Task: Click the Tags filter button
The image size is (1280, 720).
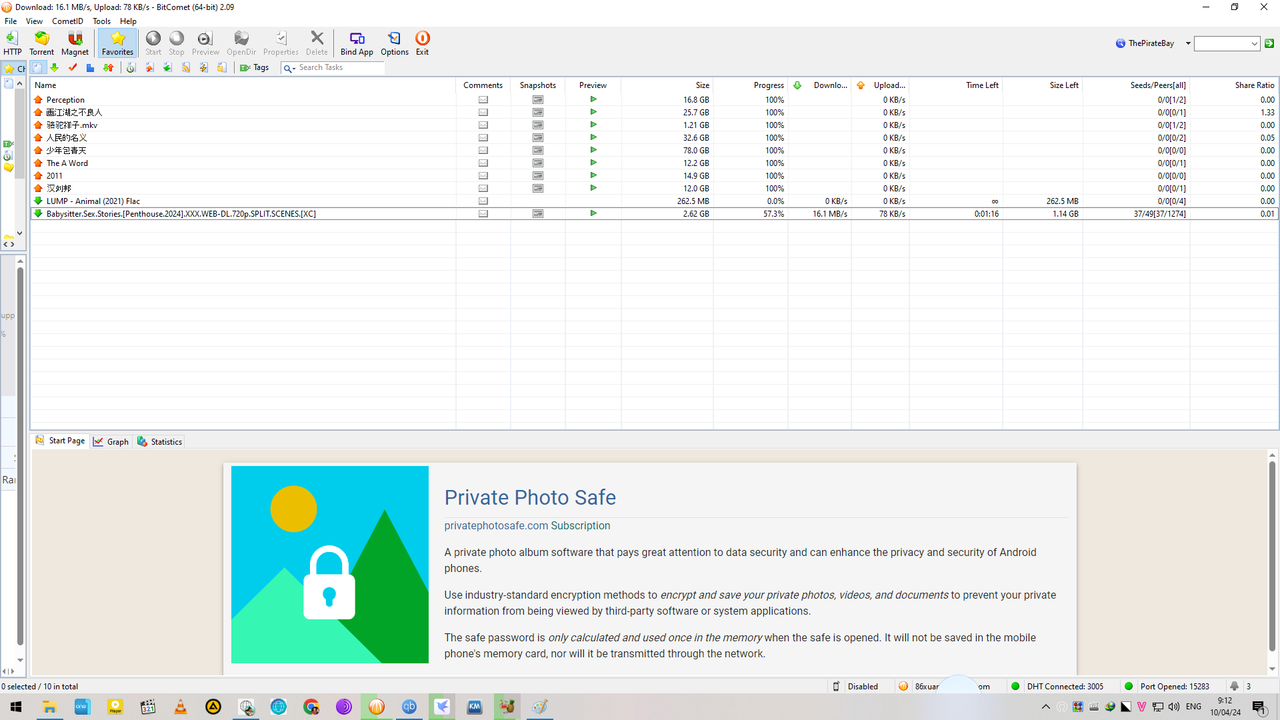Action: click(x=254, y=68)
